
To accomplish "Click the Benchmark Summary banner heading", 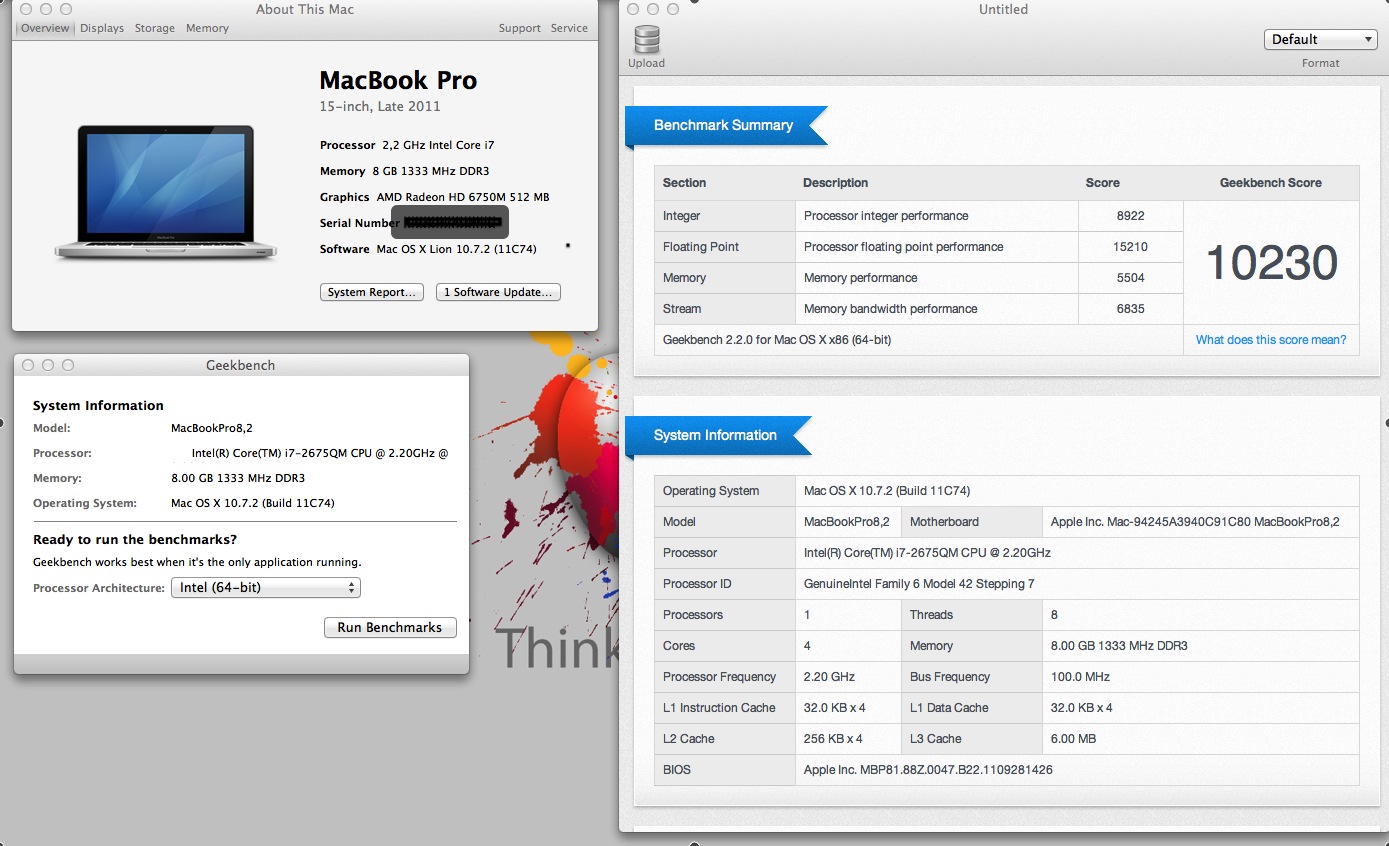I will (723, 125).
